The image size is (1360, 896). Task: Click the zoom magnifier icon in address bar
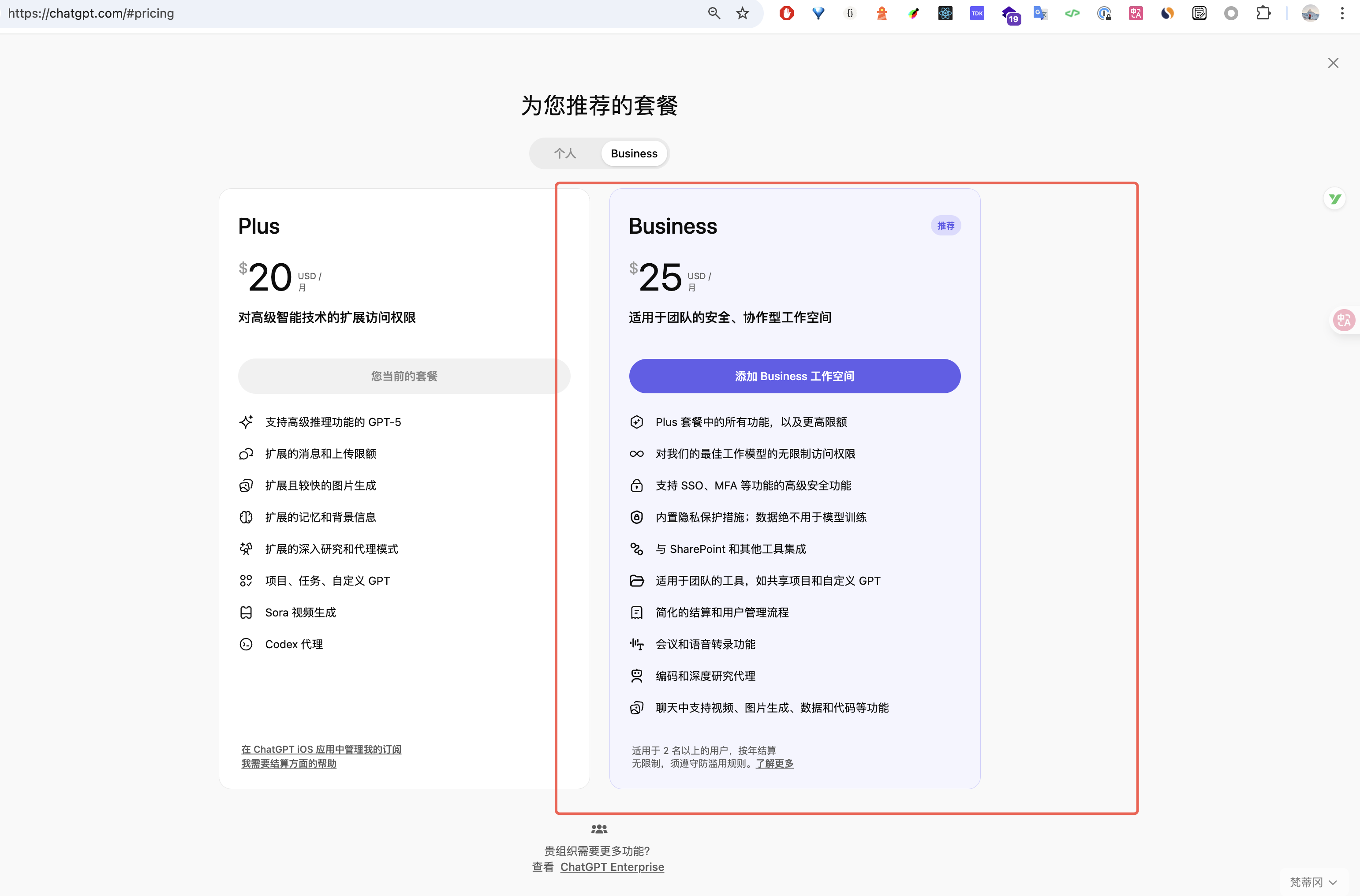click(714, 13)
